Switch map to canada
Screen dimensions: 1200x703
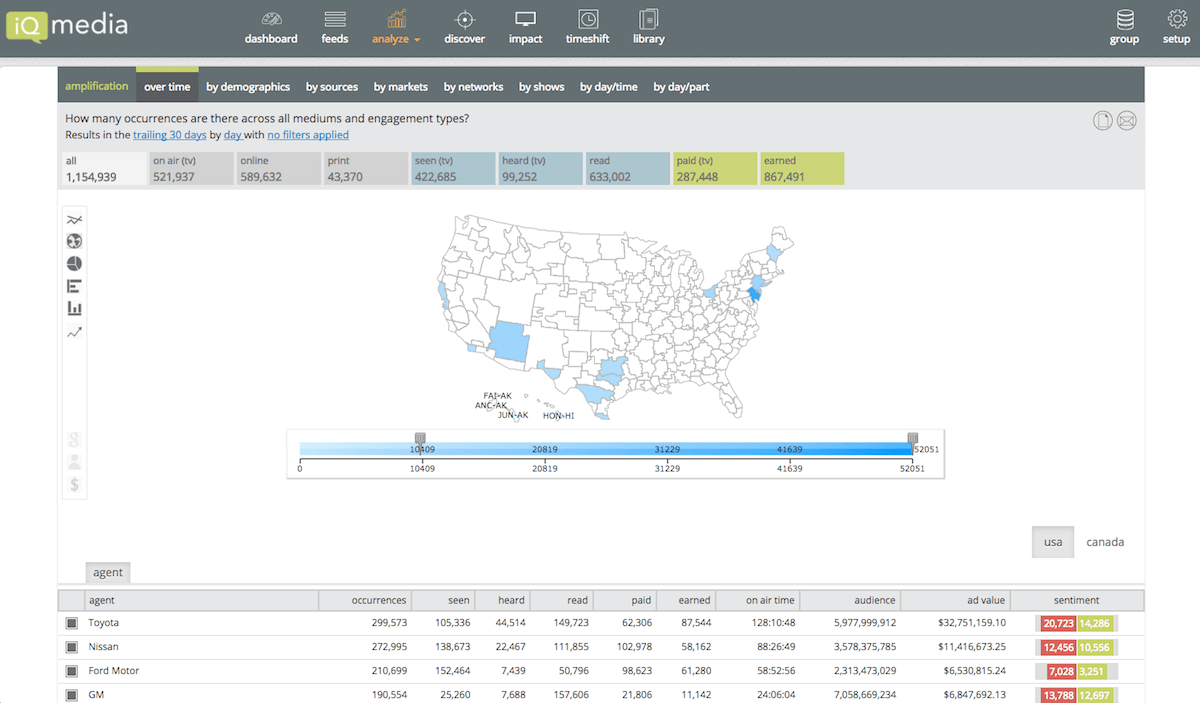[x=1105, y=542]
